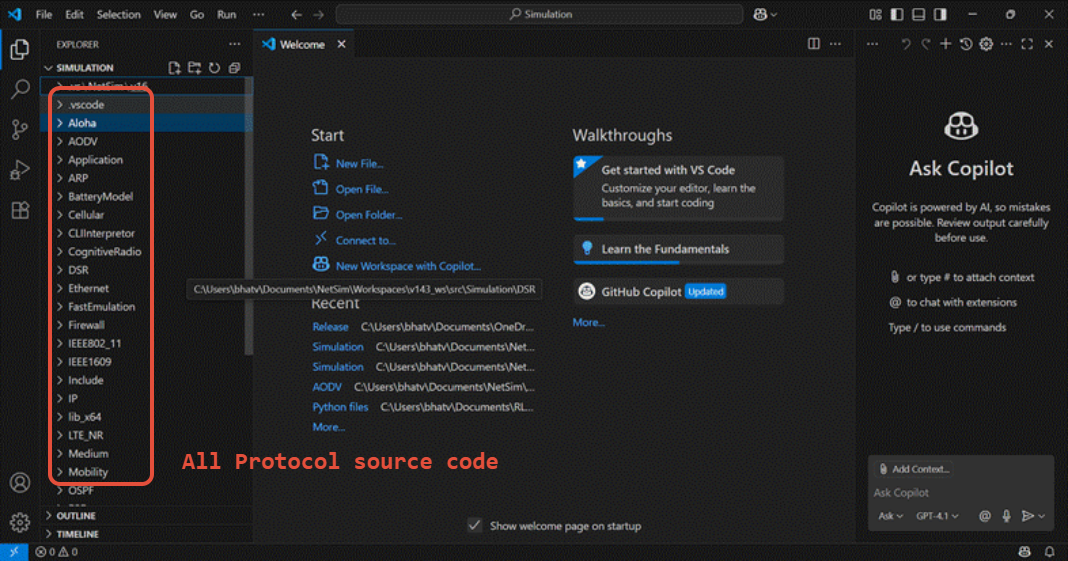Viewport: 1068px width, 561px height.
Task: Mention an extension with the @ icon
Action: (x=985, y=516)
